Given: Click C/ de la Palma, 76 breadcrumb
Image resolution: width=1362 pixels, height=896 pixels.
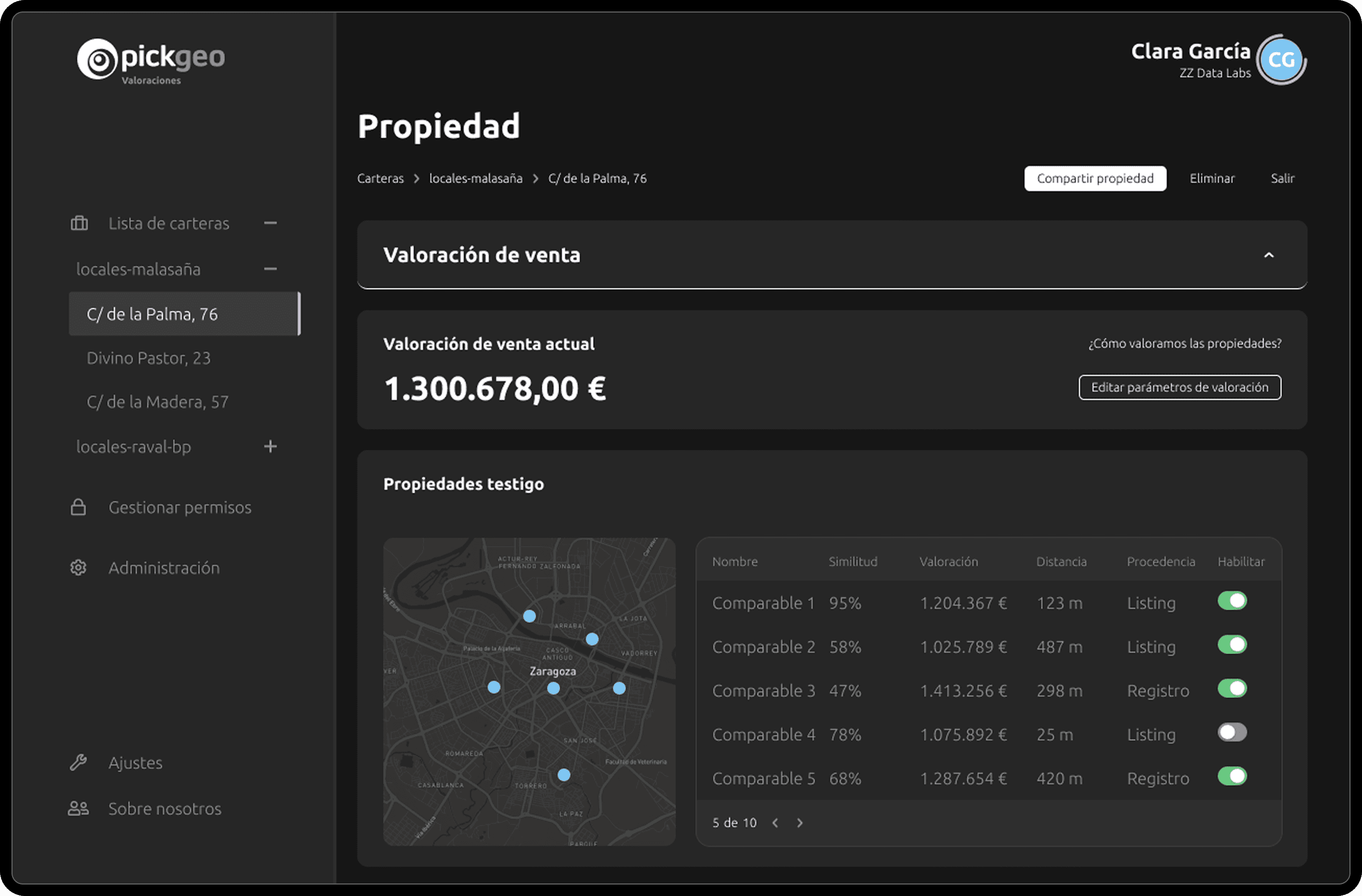Looking at the screenshot, I should pyautogui.click(x=597, y=179).
